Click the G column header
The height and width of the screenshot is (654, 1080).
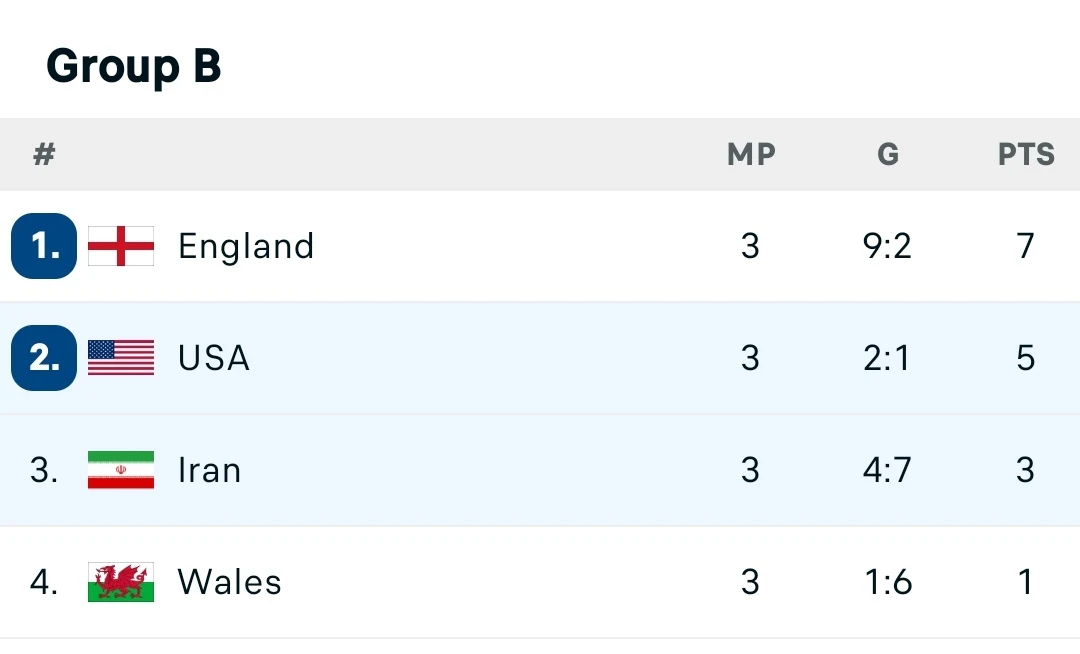click(x=888, y=155)
